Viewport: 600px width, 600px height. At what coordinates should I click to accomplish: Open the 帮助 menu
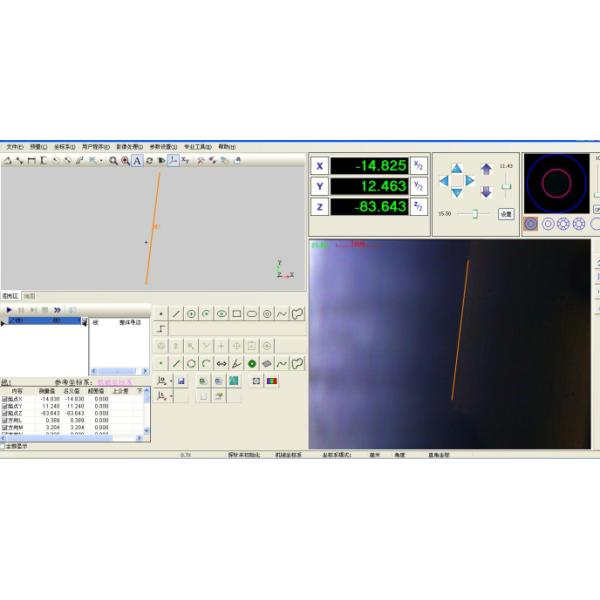(x=226, y=146)
